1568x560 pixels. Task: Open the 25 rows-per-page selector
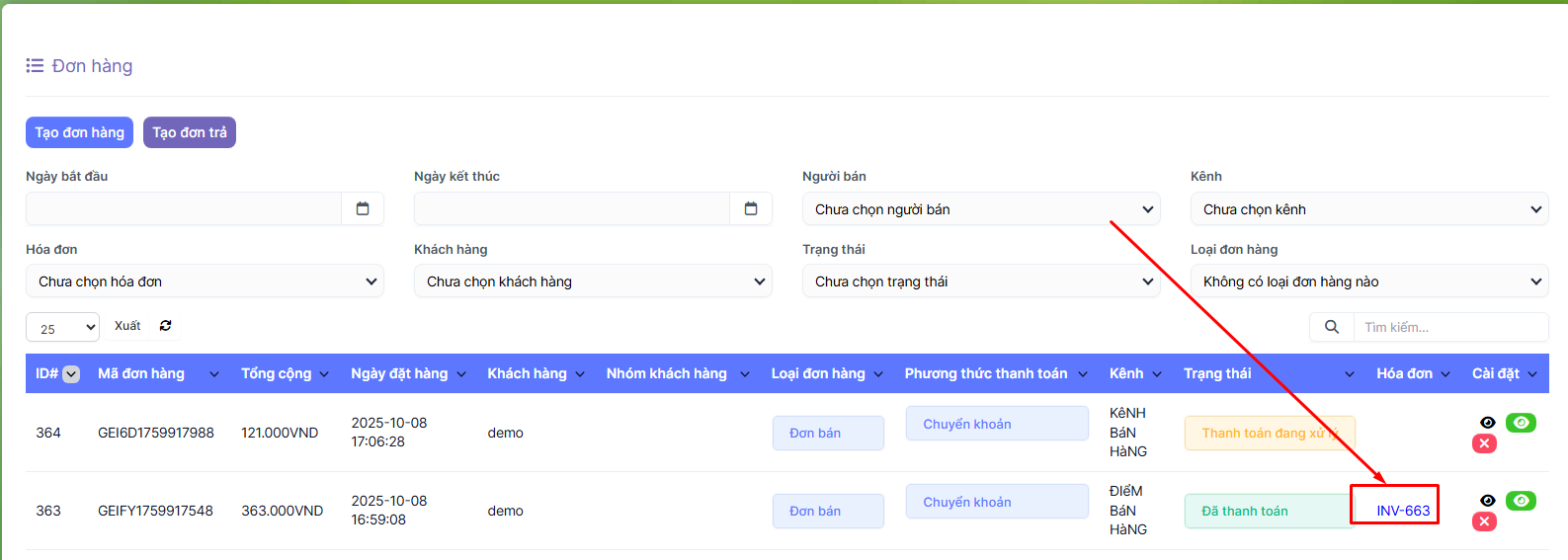point(62,328)
